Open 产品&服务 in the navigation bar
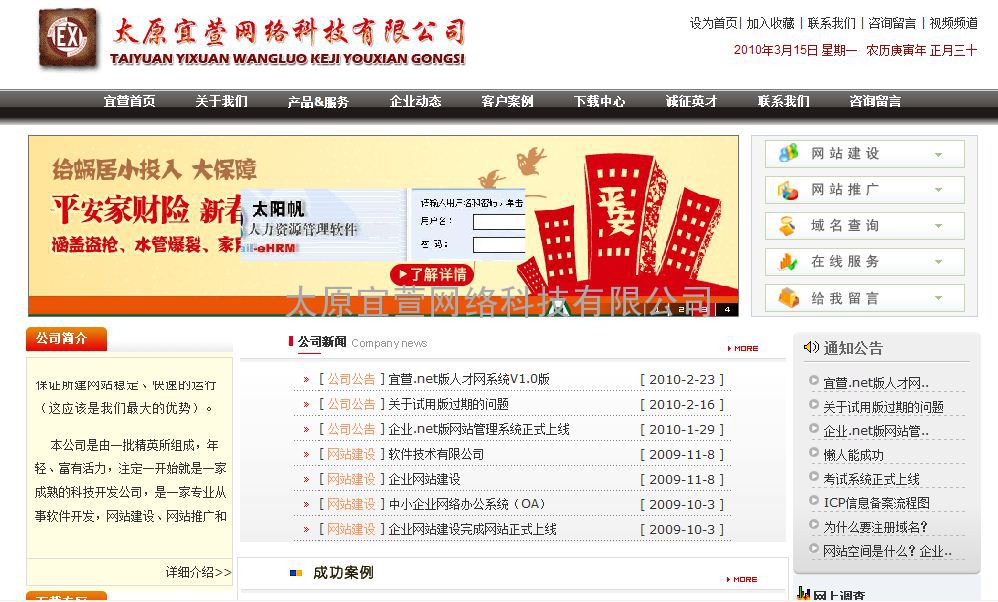Screen dimensions: 998x602 [318, 101]
